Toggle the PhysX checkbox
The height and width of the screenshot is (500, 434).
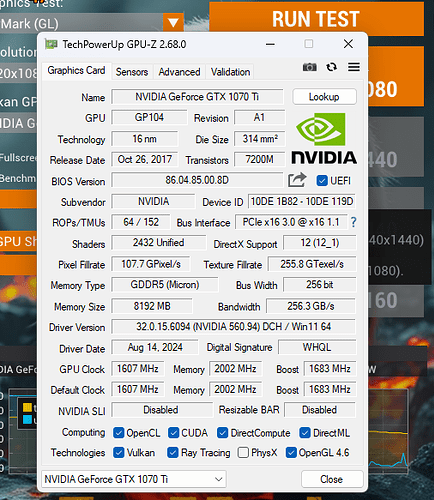[243, 452]
